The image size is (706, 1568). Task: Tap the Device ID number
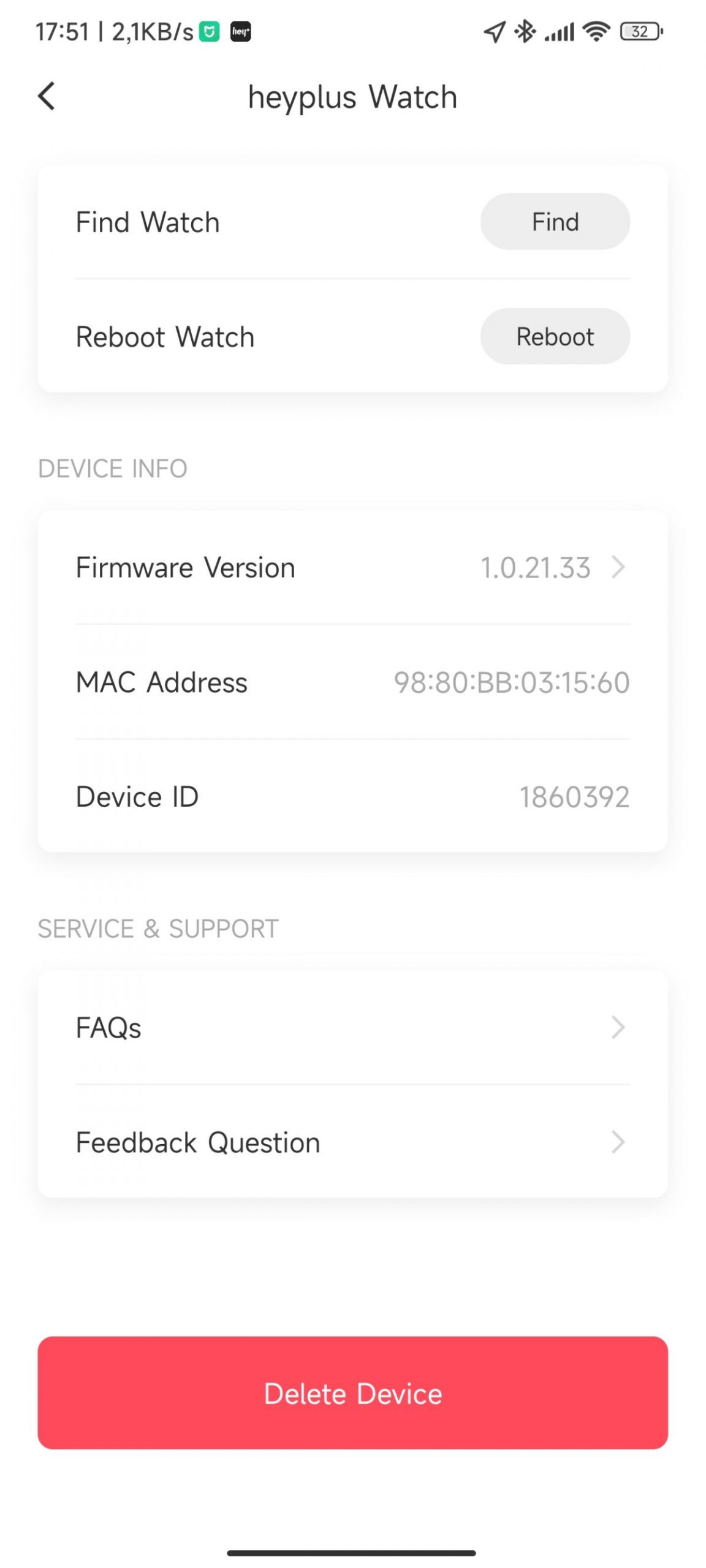pyautogui.click(x=574, y=797)
